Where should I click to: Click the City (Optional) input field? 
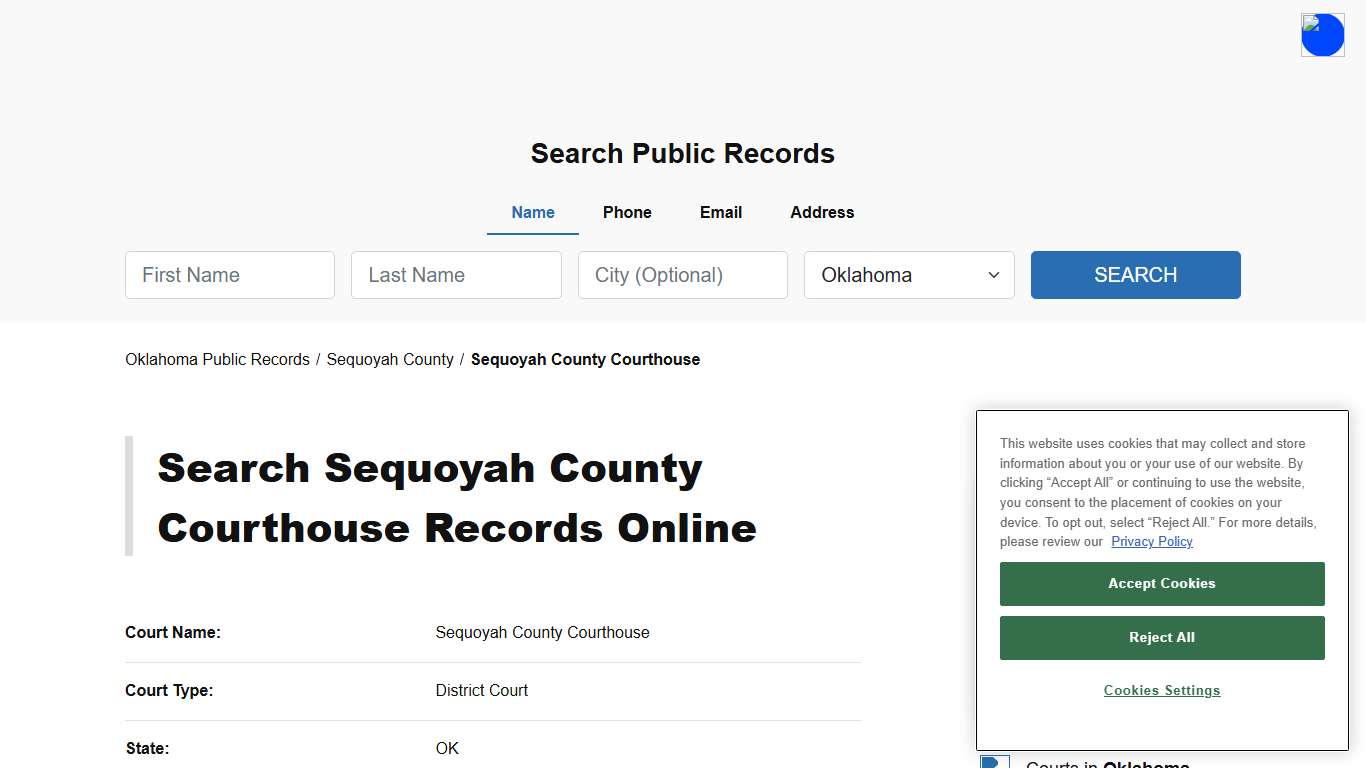tap(682, 275)
